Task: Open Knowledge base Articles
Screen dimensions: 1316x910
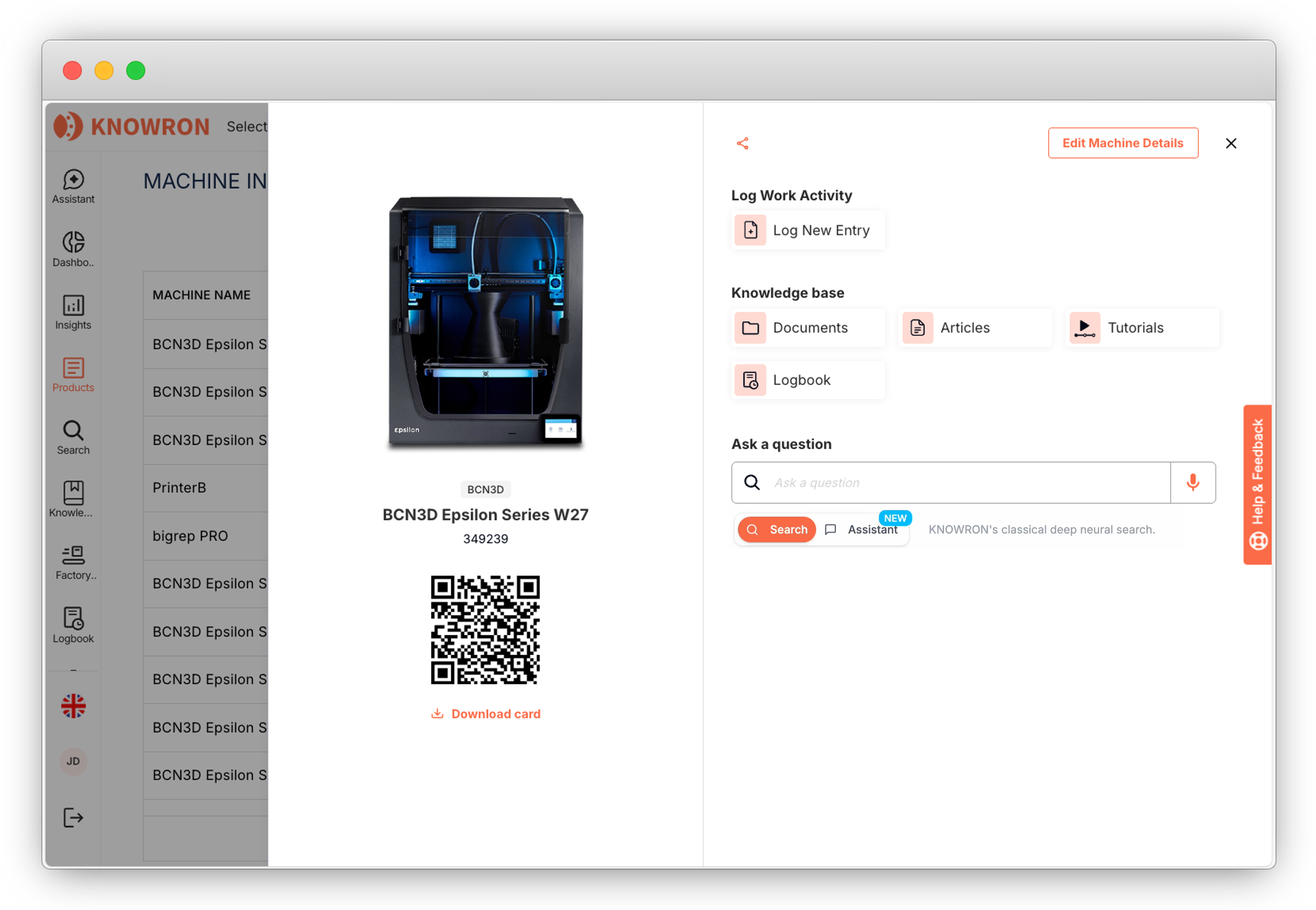Action: [x=975, y=328]
